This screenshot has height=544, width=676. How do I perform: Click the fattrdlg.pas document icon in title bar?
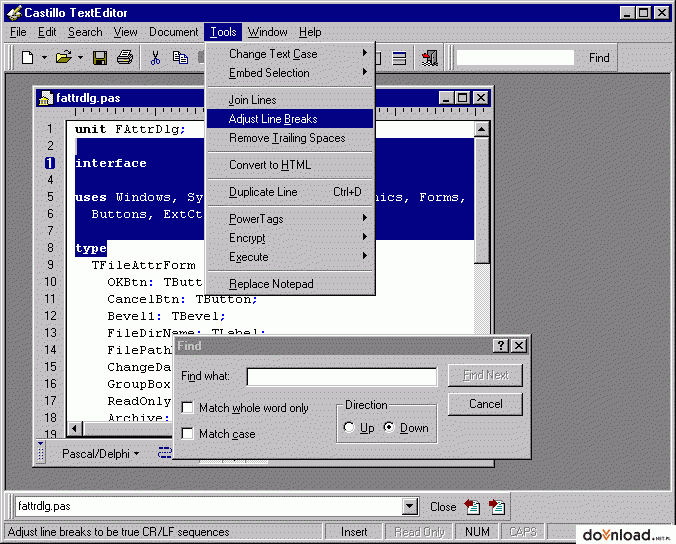(44, 98)
